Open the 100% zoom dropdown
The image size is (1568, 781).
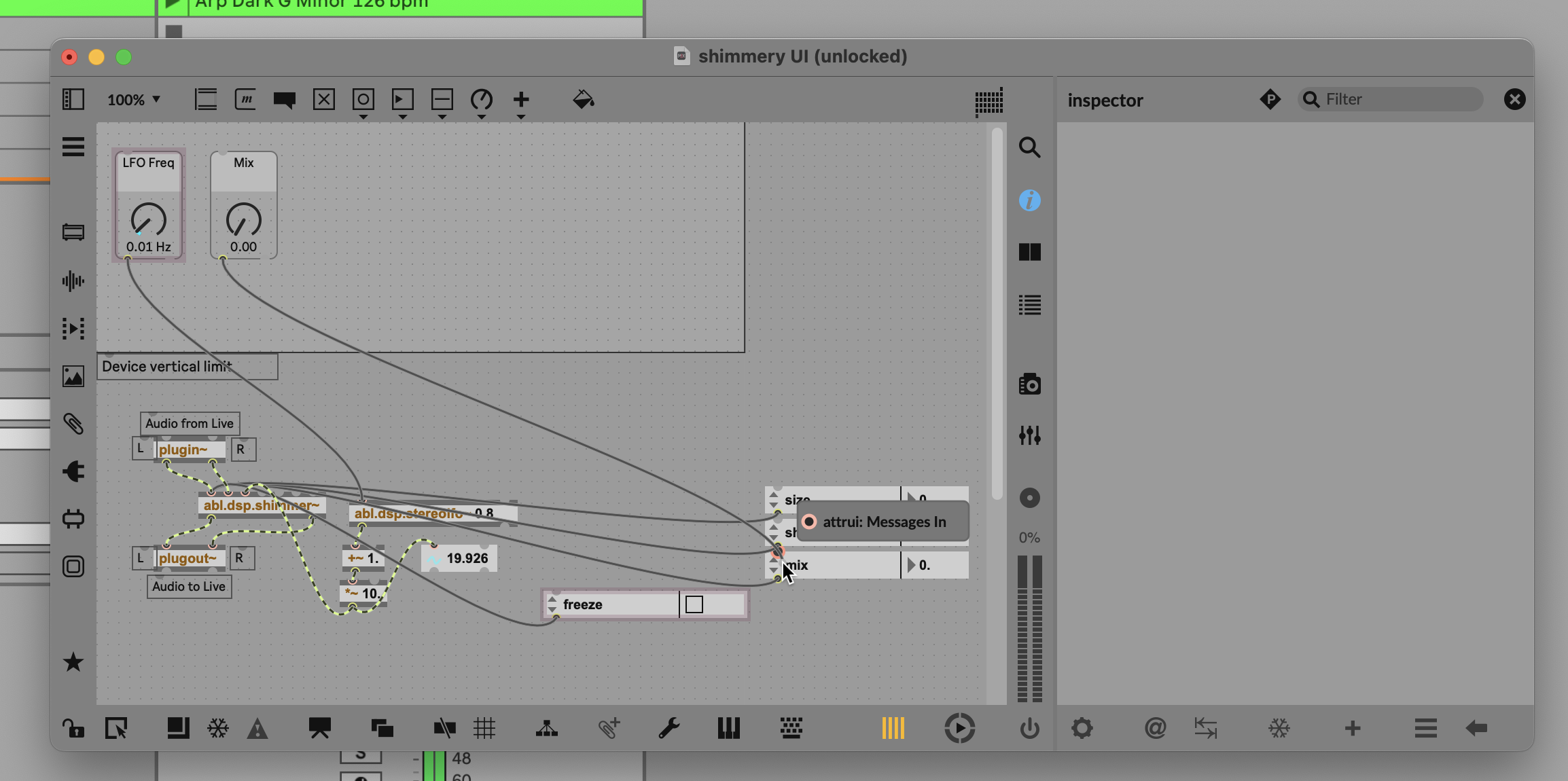[x=134, y=100]
